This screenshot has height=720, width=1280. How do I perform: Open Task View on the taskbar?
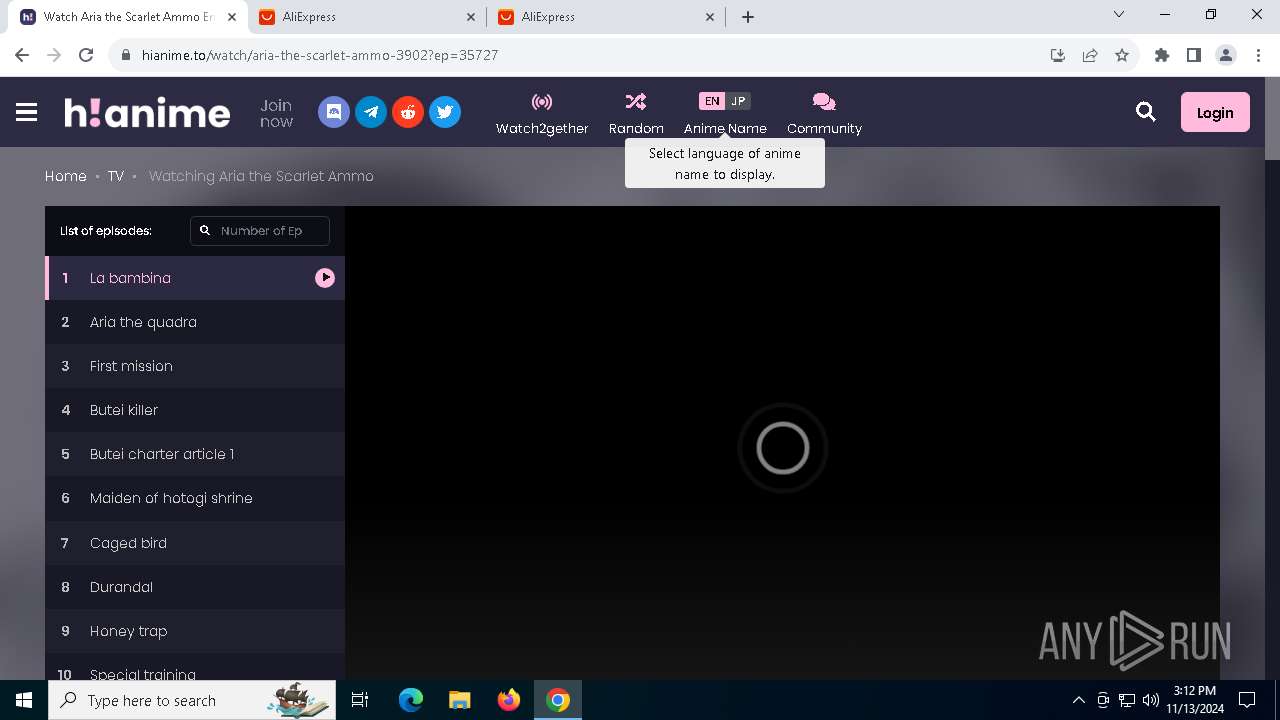[x=360, y=700]
